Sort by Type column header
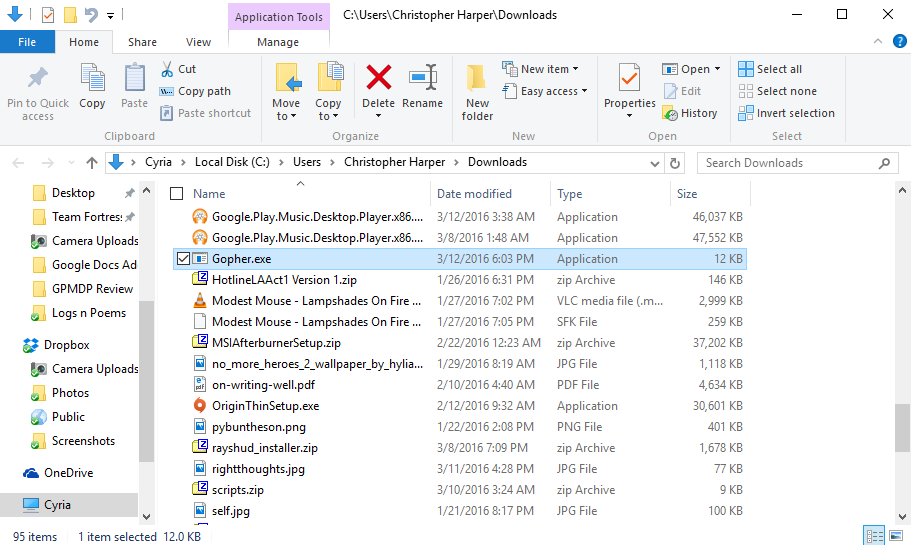This screenshot has height=545, width=911. coord(569,194)
